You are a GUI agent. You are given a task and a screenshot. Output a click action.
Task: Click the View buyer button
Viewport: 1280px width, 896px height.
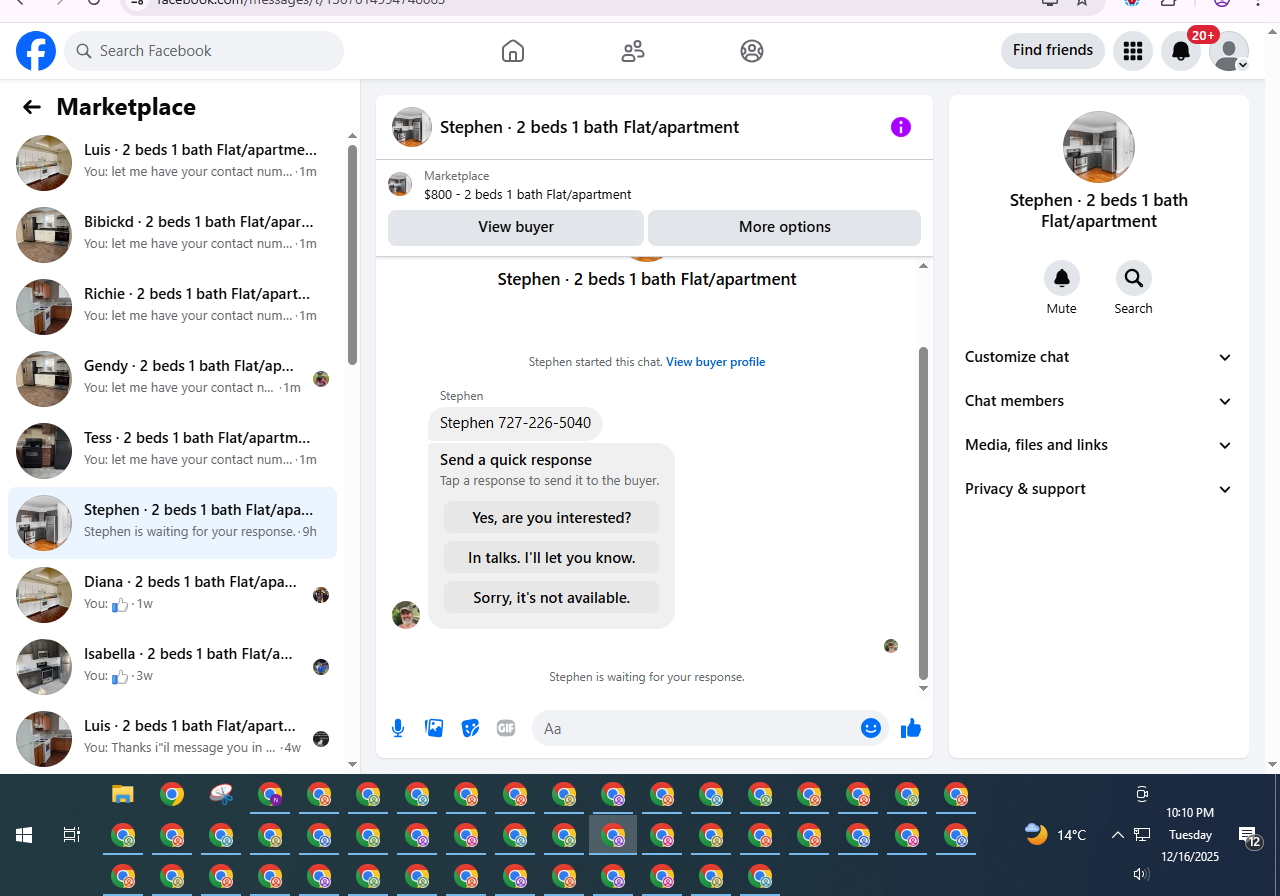point(516,227)
